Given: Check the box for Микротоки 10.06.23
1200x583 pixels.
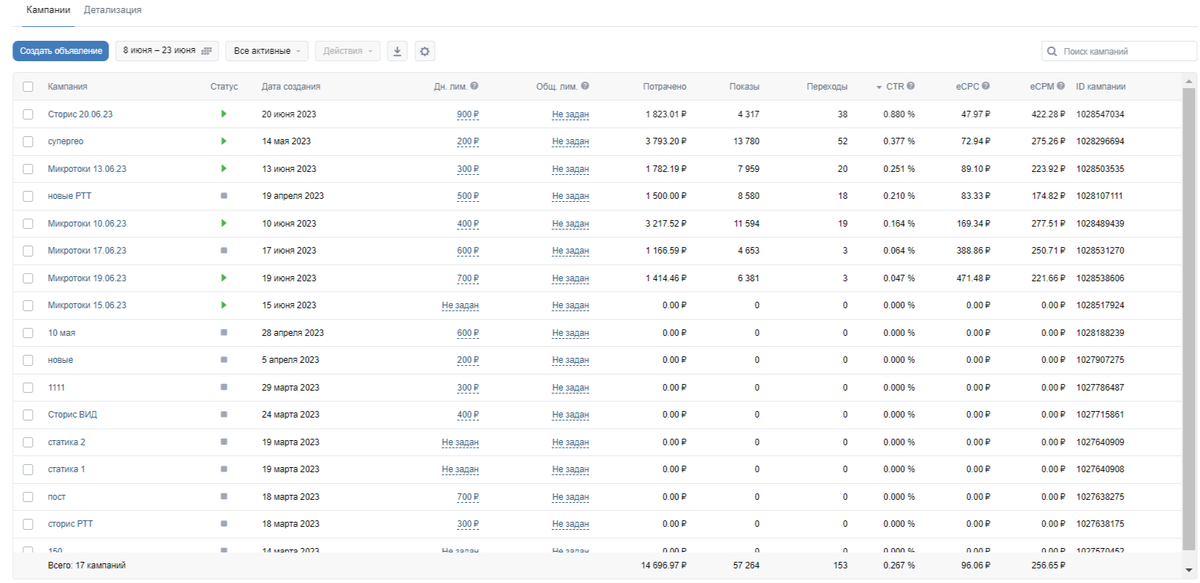Looking at the screenshot, I should (28, 223).
